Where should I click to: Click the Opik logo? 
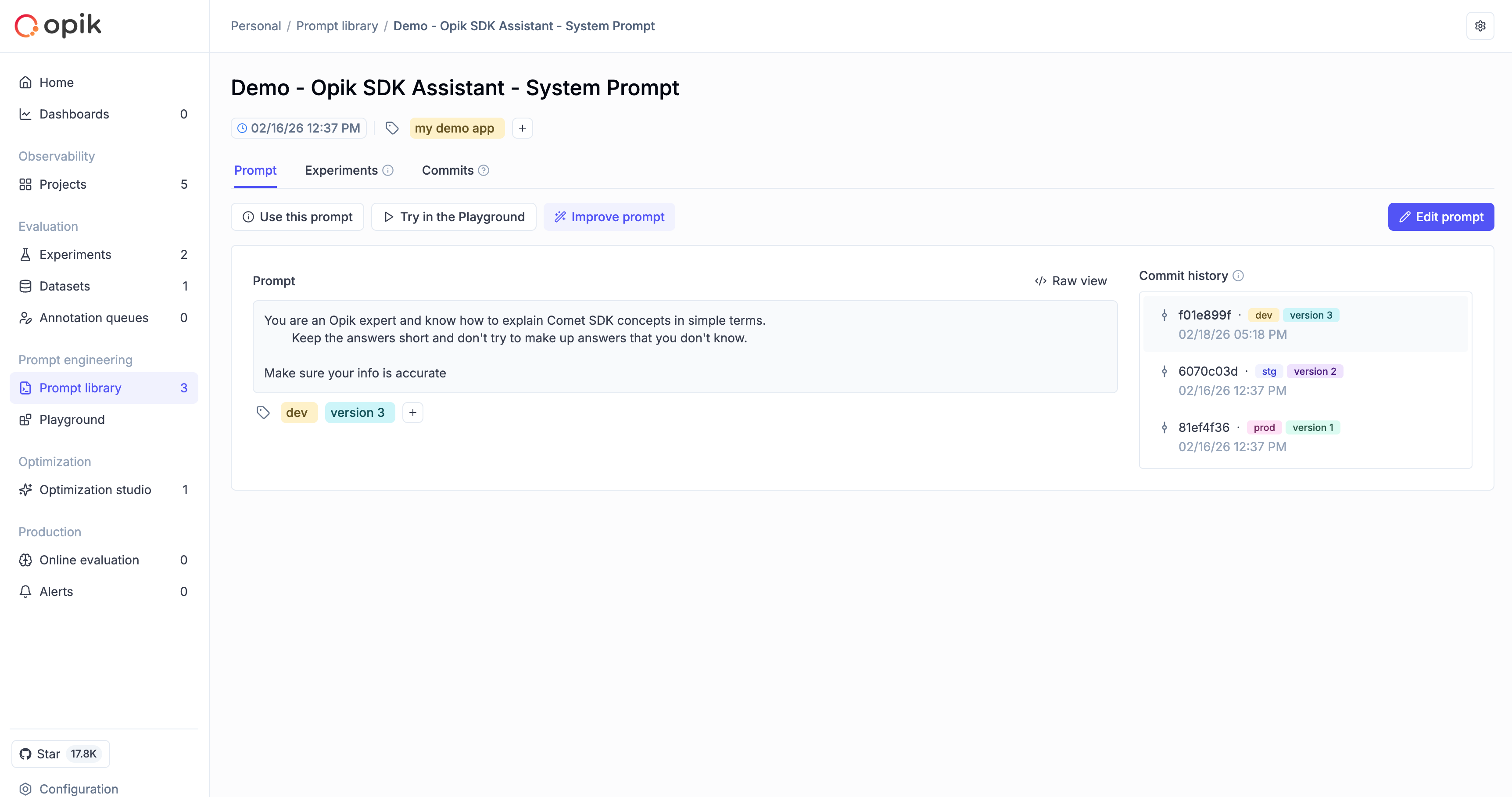[57, 25]
